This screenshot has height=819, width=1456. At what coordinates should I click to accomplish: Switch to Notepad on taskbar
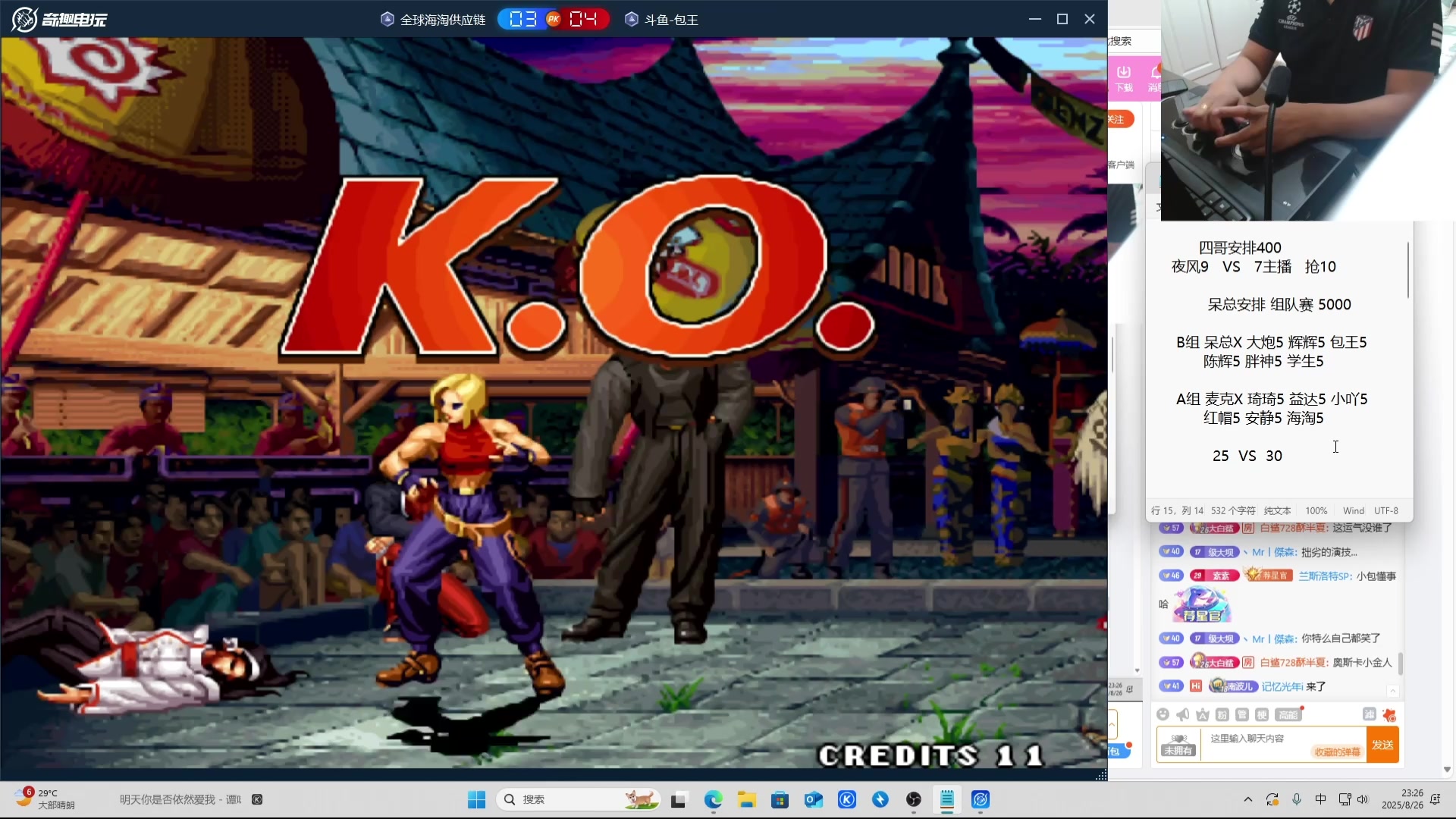(947, 799)
